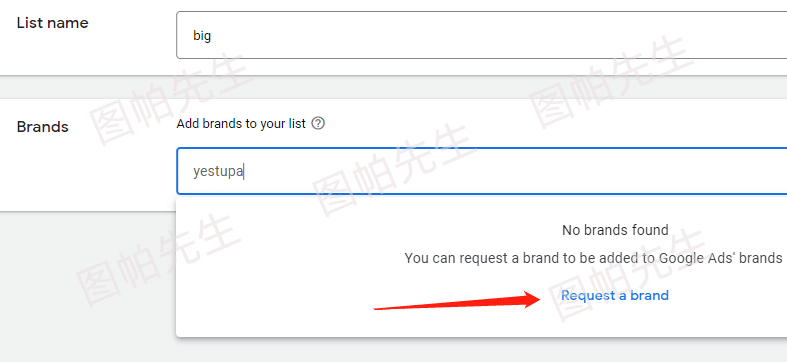Click the words "Google Ads' brands" in the message
Viewport: 787px width, 362px height.
[720, 258]
